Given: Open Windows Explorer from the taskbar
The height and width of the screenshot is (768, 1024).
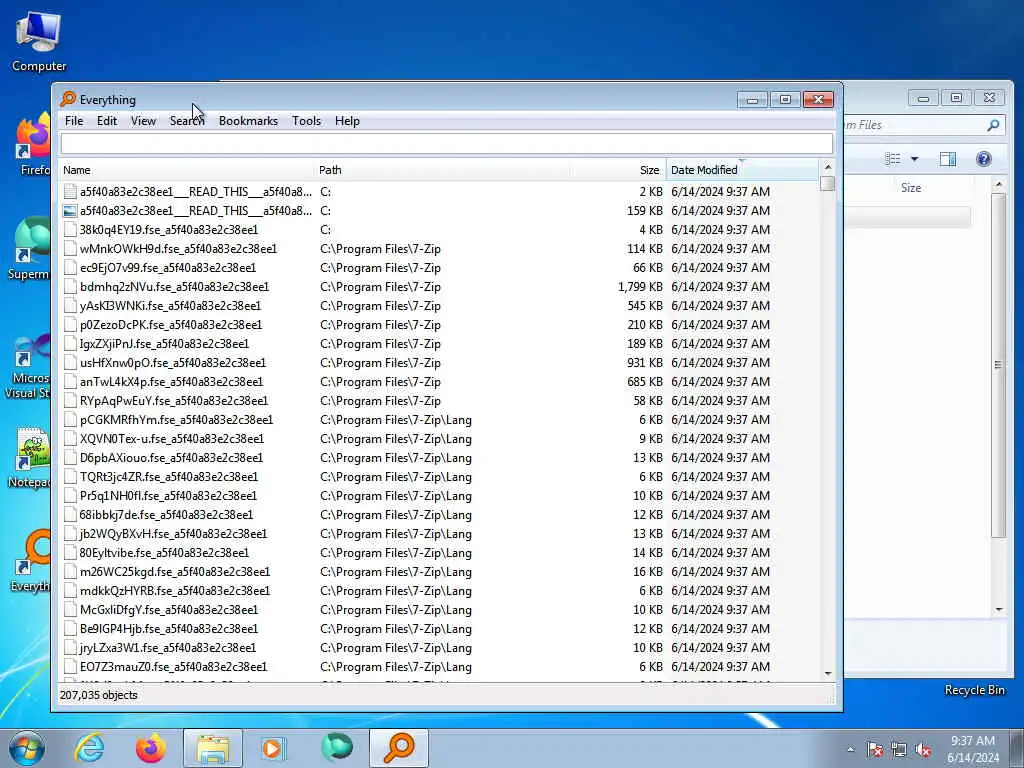Looking at the screenshot, I should tap(213, 748).
